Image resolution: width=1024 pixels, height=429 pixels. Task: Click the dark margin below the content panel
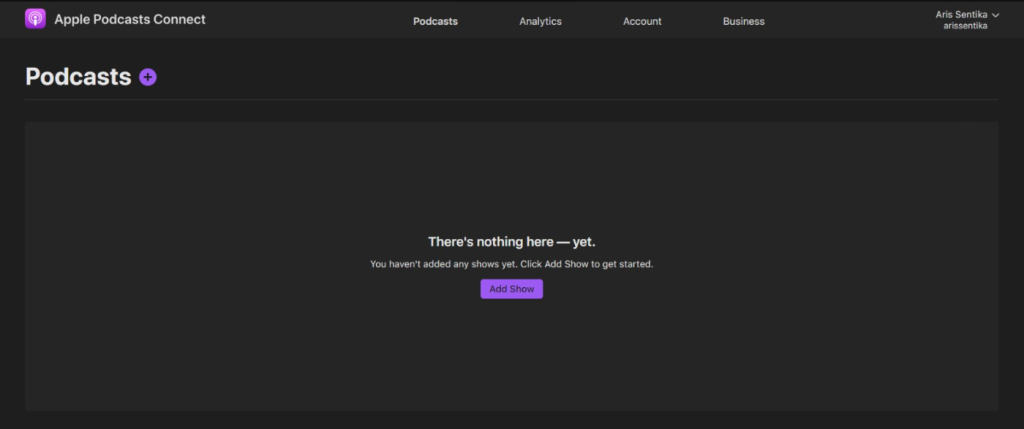(511, 420)
